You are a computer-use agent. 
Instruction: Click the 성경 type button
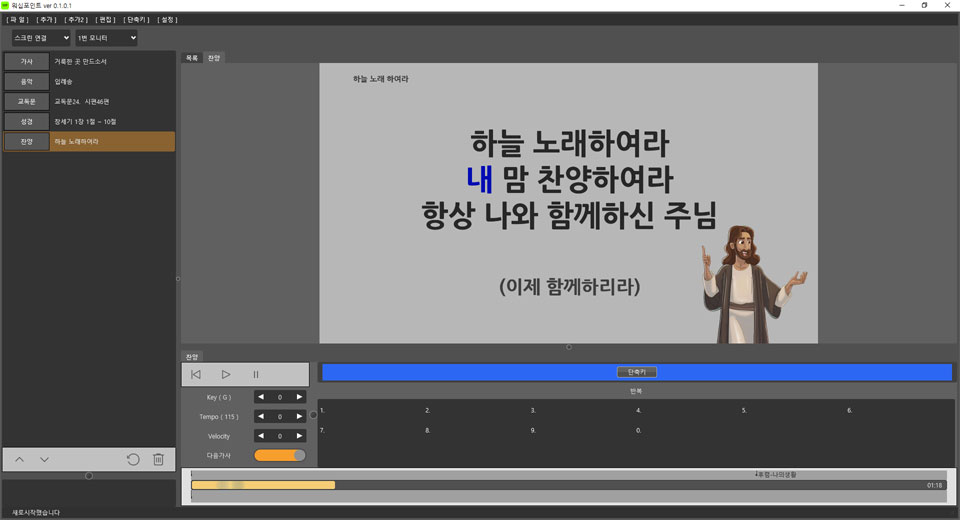(26, 121)
